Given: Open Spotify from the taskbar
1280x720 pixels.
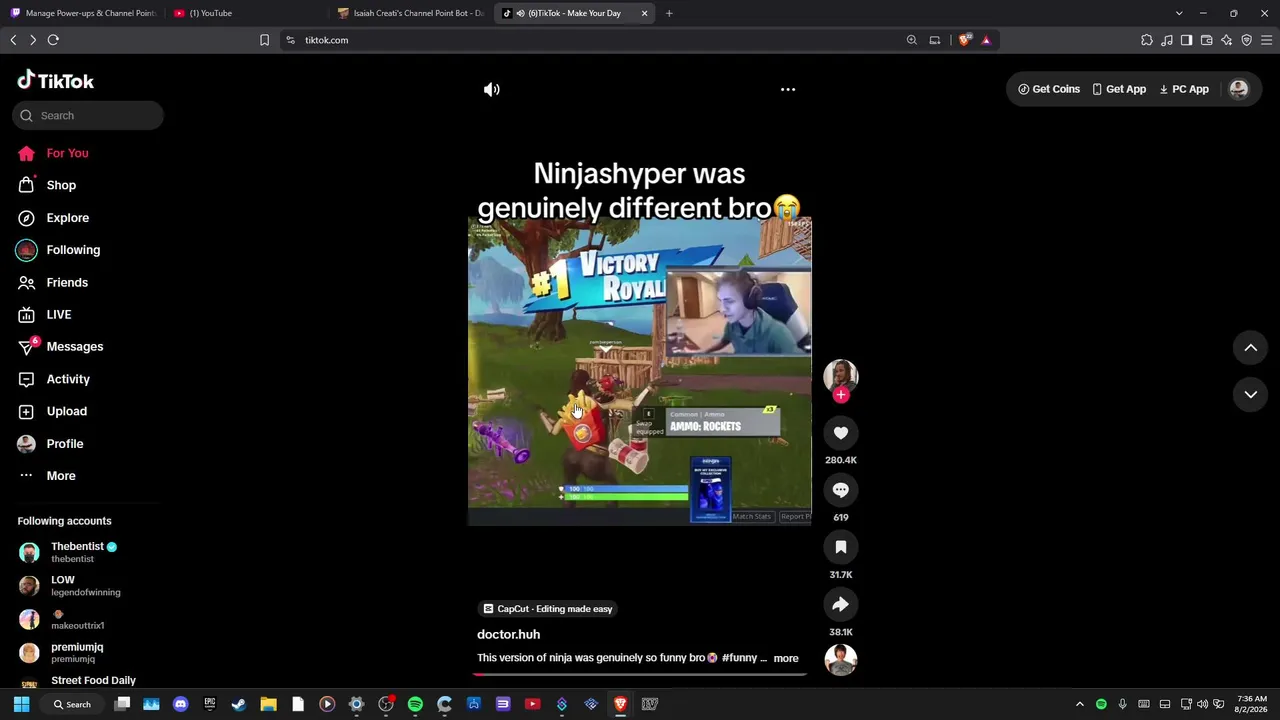Looking at the screenshot, I should pos(415,704).
